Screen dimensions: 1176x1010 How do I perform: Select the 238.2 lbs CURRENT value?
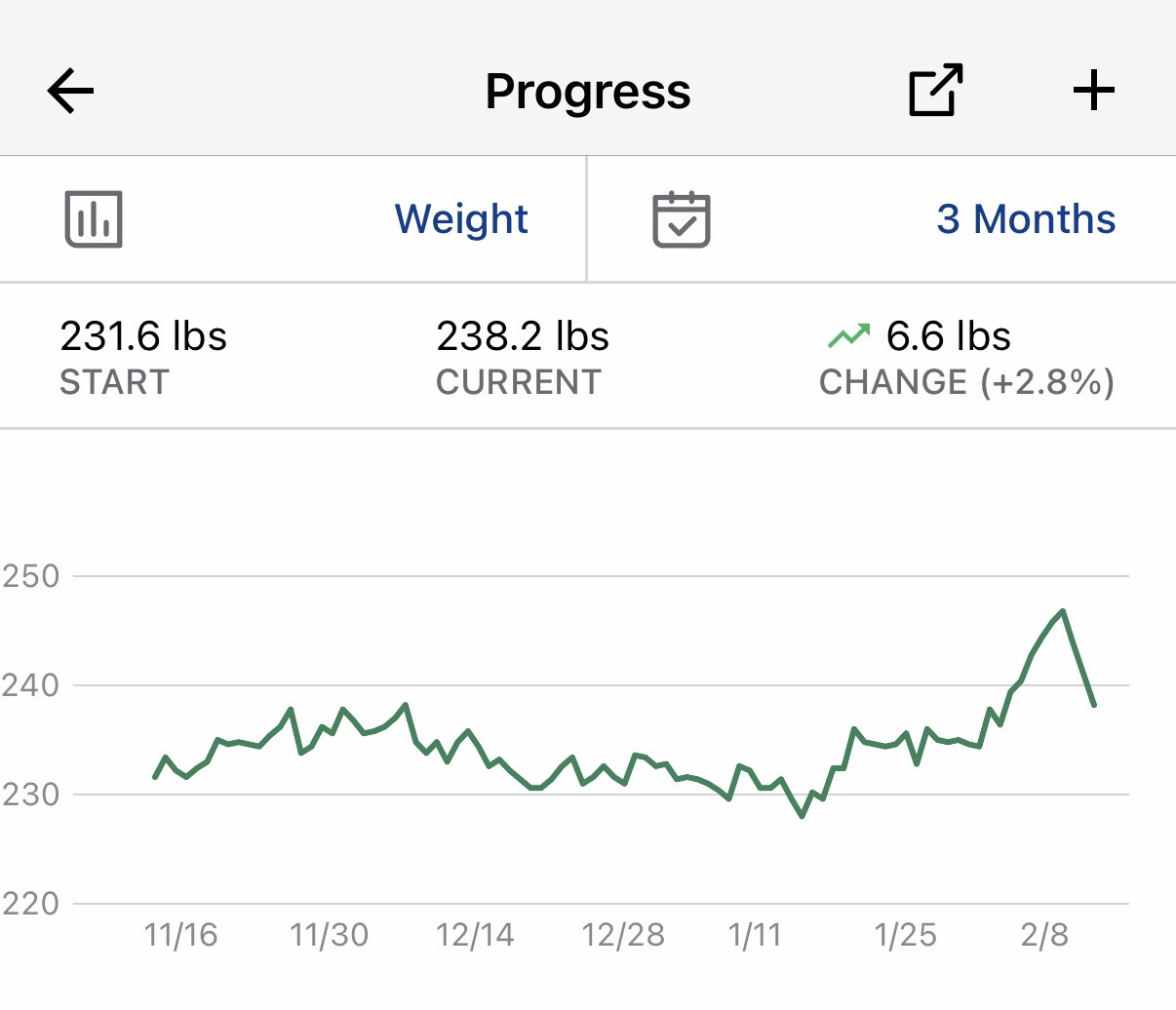click(x=522, y=336)
